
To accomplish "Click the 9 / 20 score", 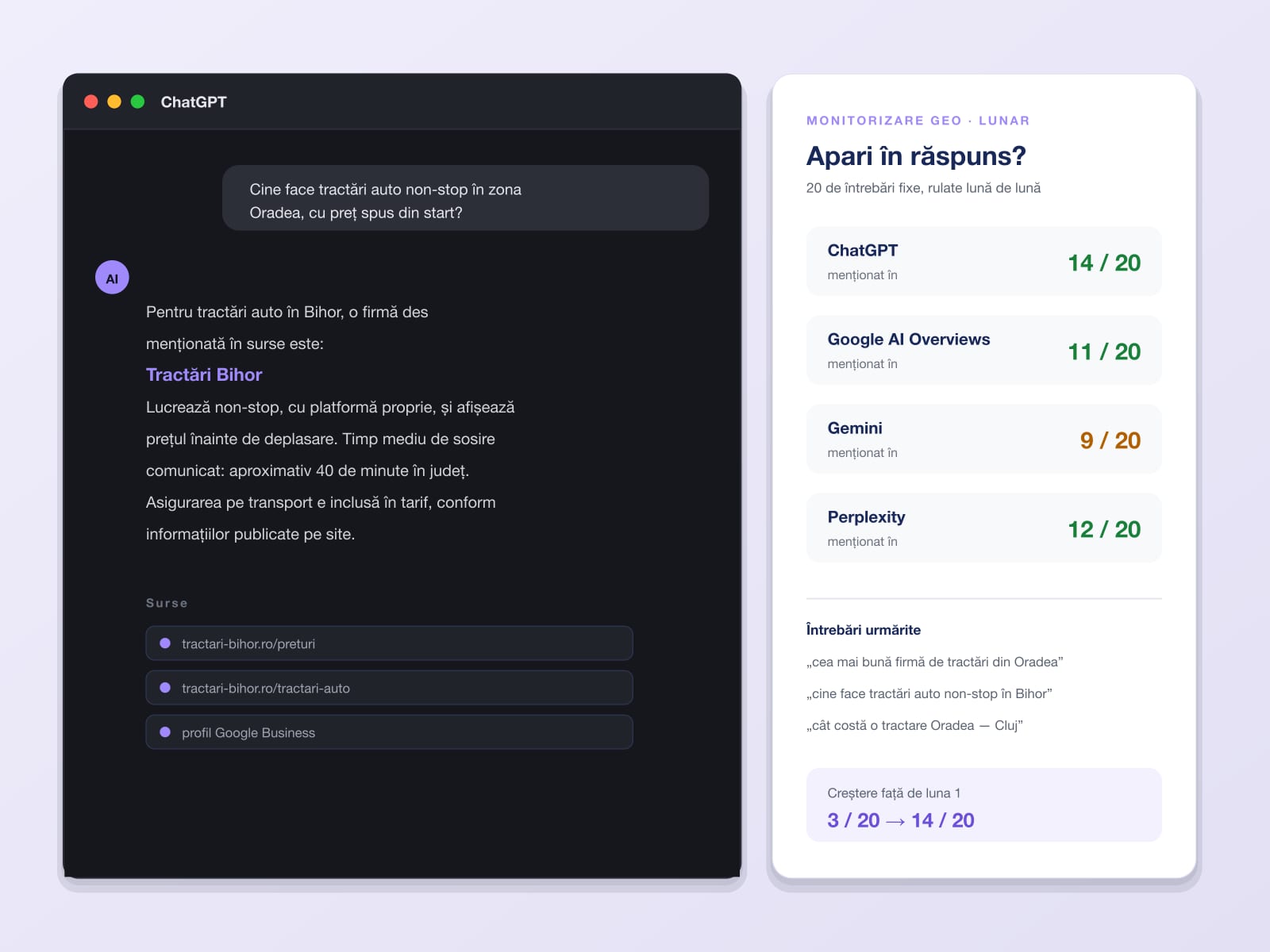I will coord(1110,440).
